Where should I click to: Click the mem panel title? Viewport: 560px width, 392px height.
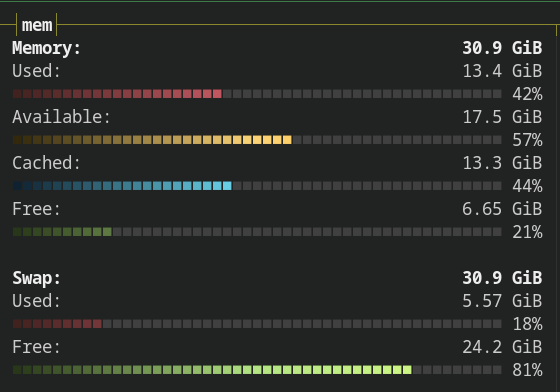pyautogui.click(x=37, y=25)
